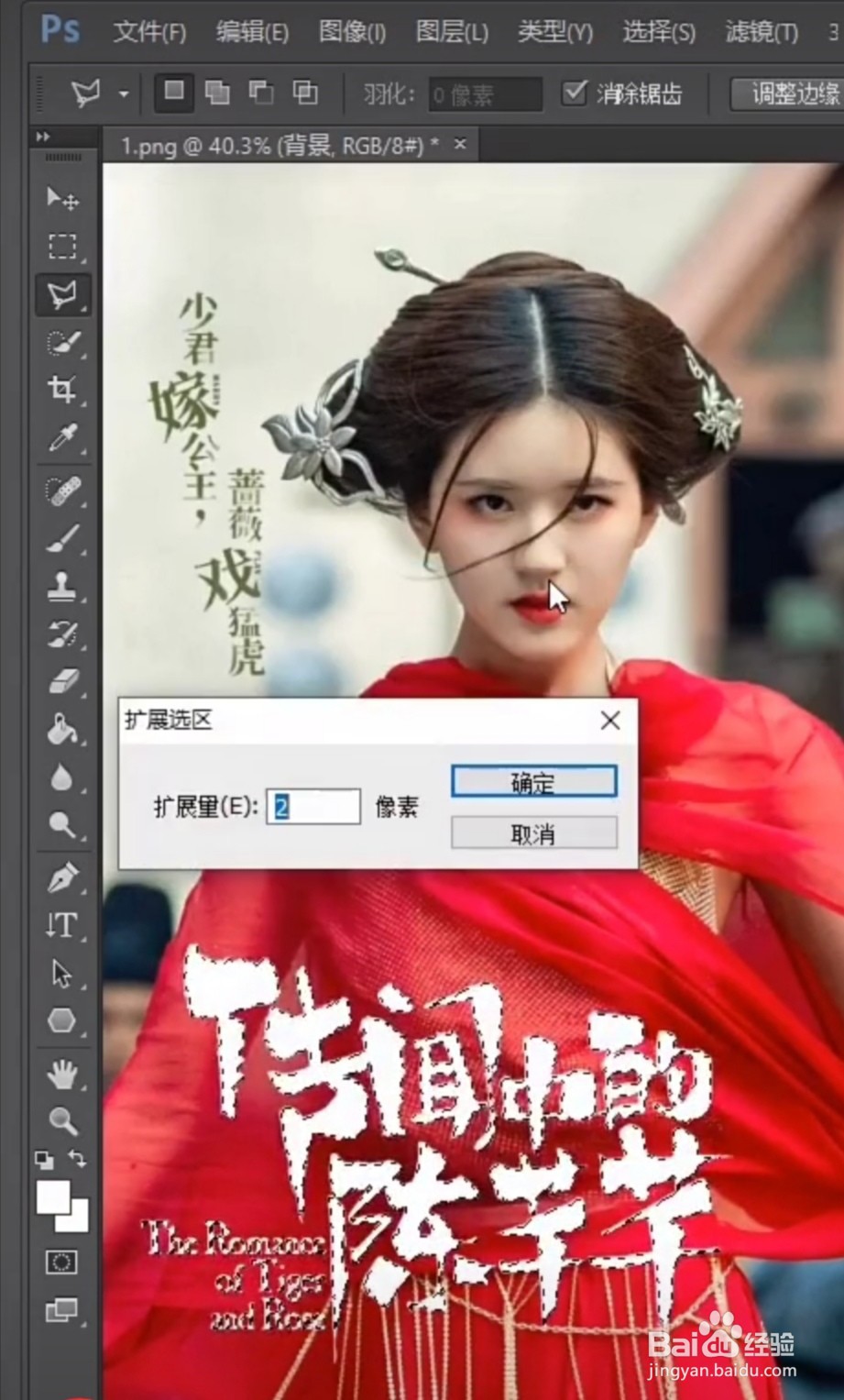Select the Hand tool

[62, 1073]
